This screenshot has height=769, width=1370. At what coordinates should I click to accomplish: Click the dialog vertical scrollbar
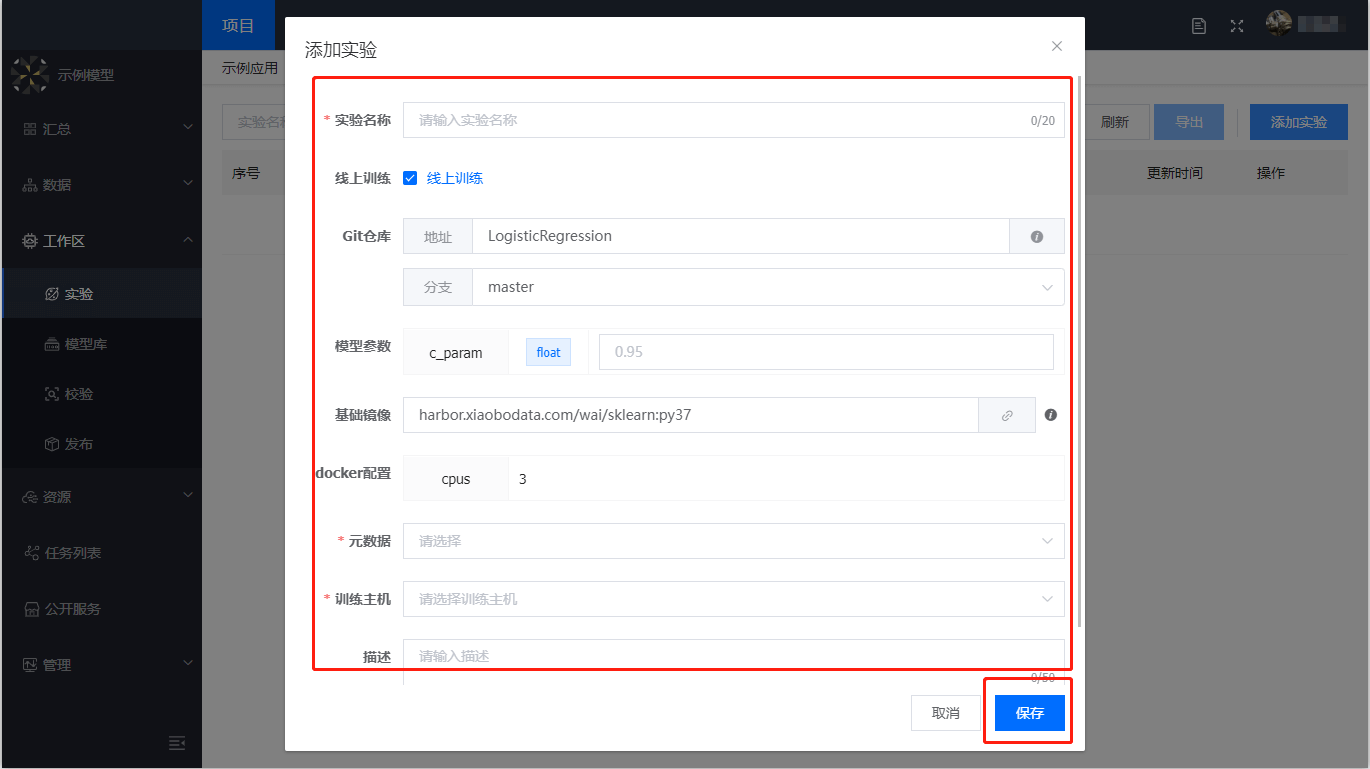pyautogui.click(x=1079, y=350)
